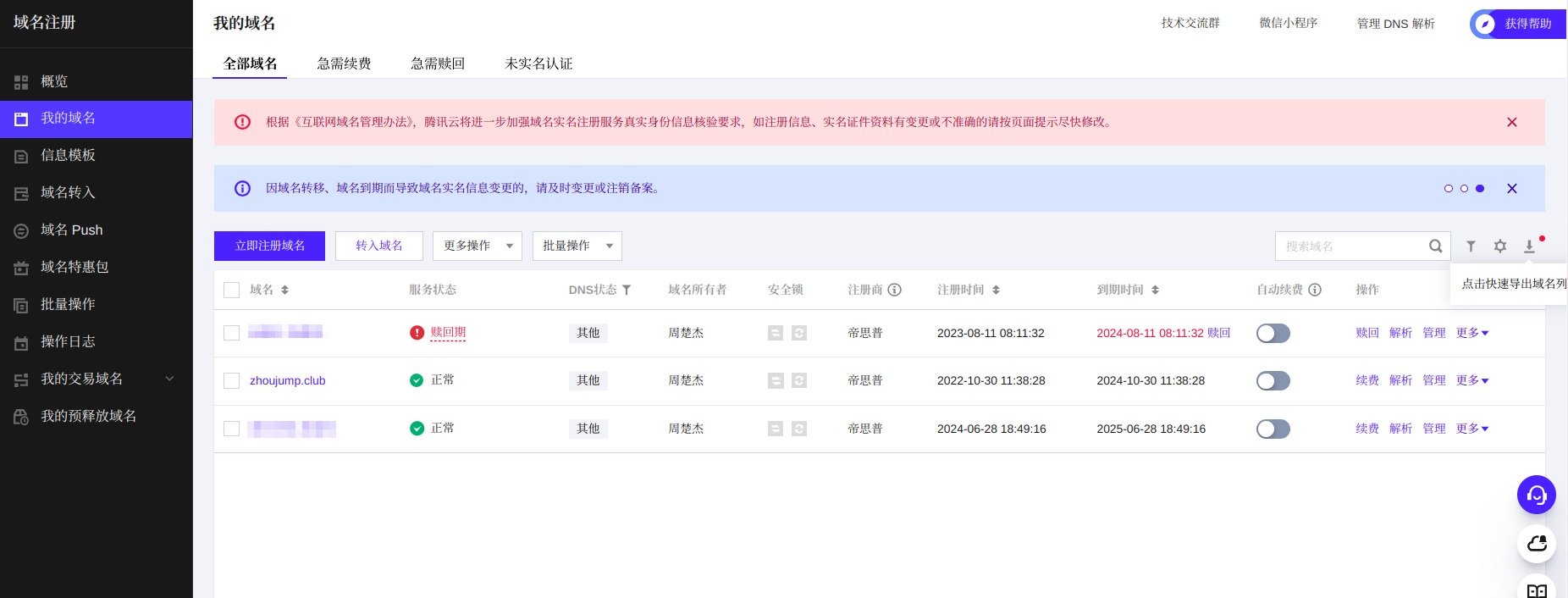Click the search magnifier icon

[x=1435, y=246]
